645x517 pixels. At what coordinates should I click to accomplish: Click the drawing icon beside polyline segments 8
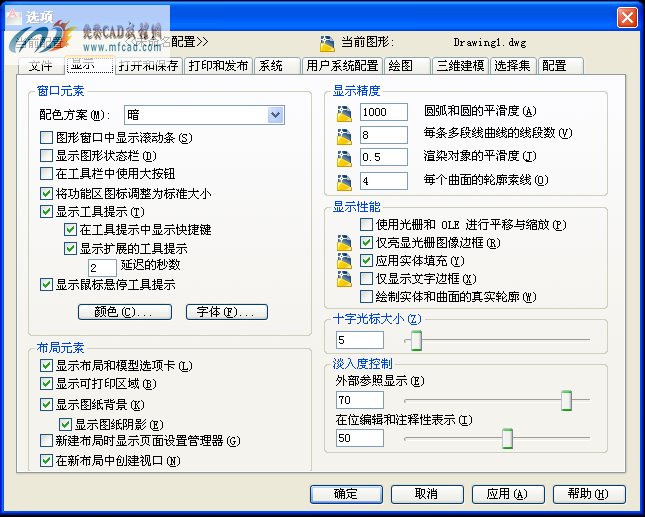click(345, 135)
